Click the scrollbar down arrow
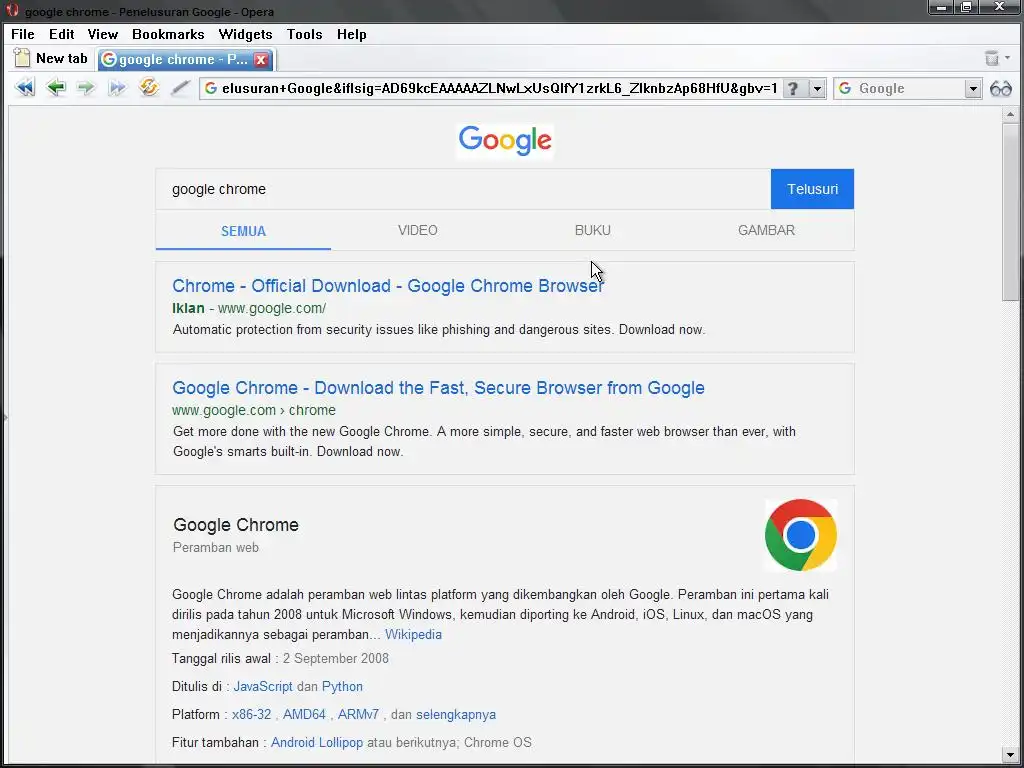The image size is (1024, 768). [1010, 754]
